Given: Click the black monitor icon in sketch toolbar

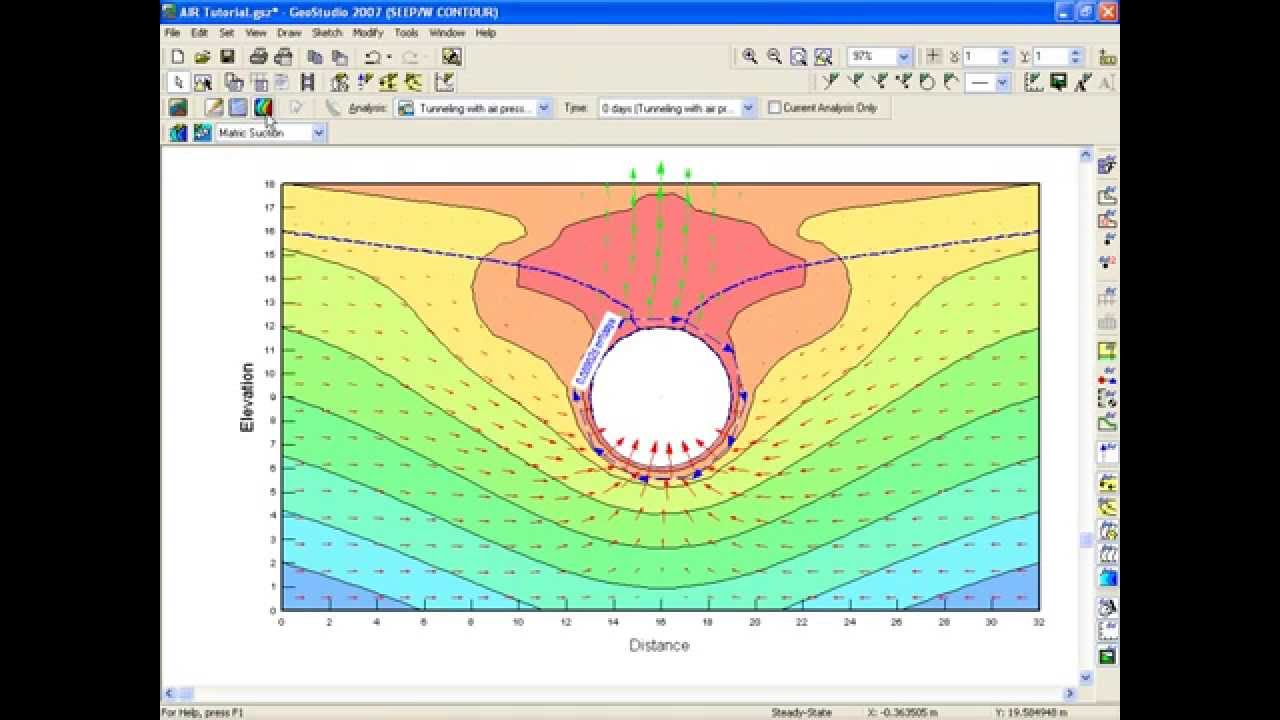Looking at the screenshot, I should point(1058,82).
